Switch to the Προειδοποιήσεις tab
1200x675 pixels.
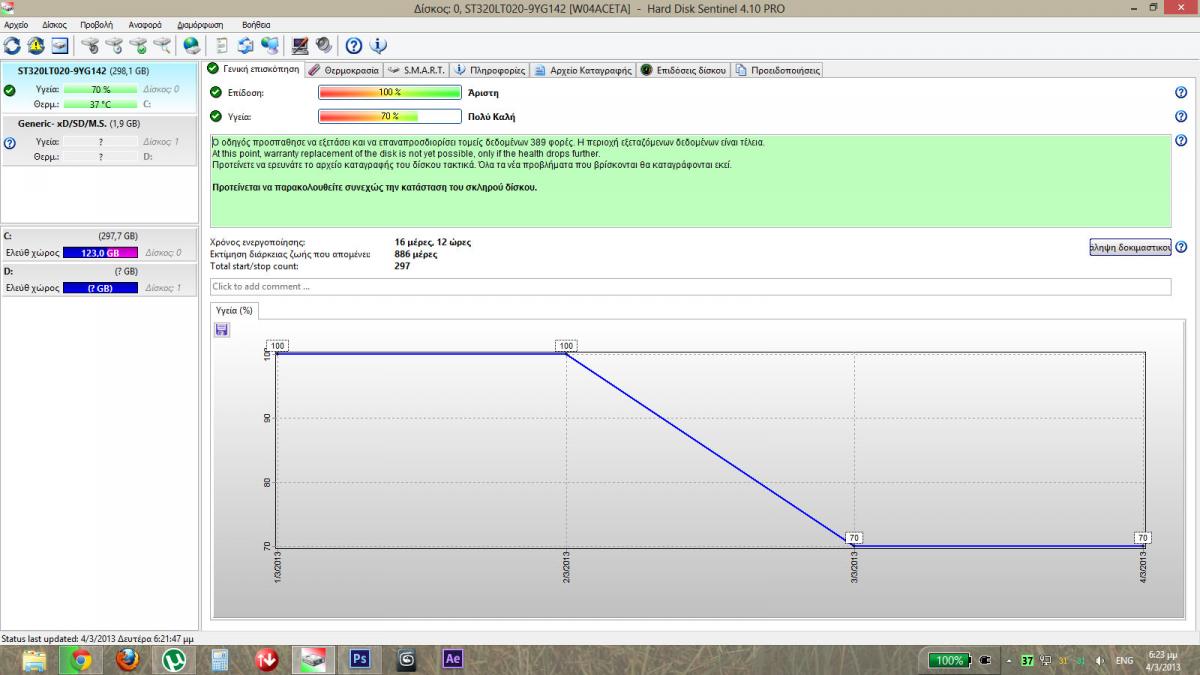tap(778, 70)
